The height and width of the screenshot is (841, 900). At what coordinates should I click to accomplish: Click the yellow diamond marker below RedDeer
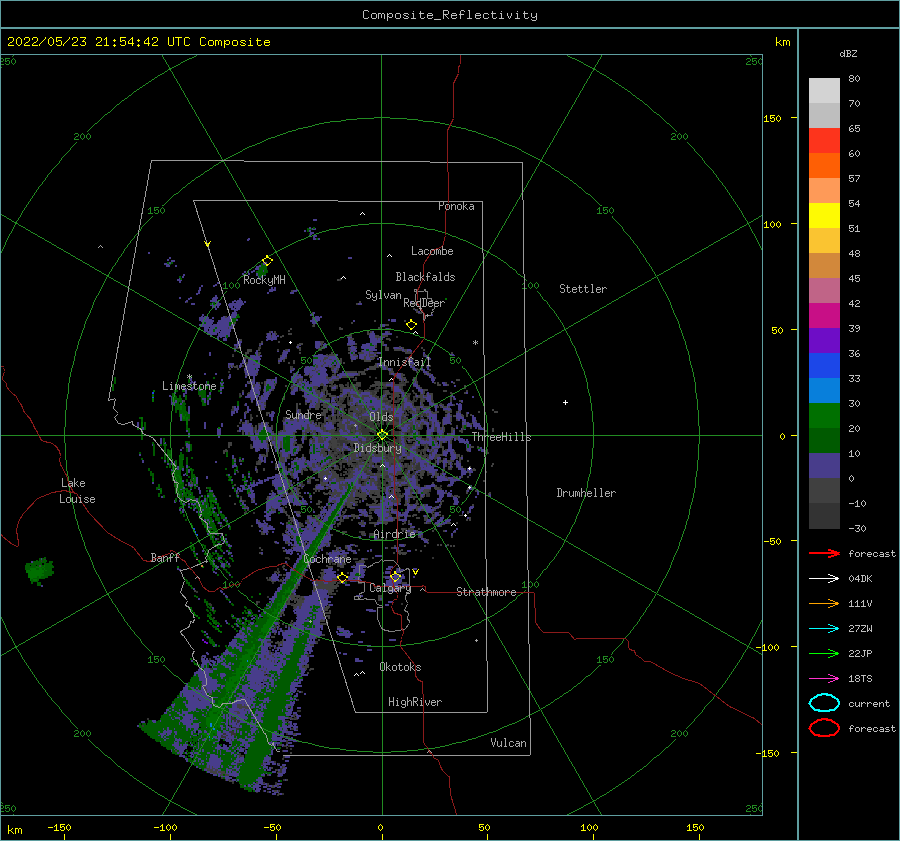411,325
